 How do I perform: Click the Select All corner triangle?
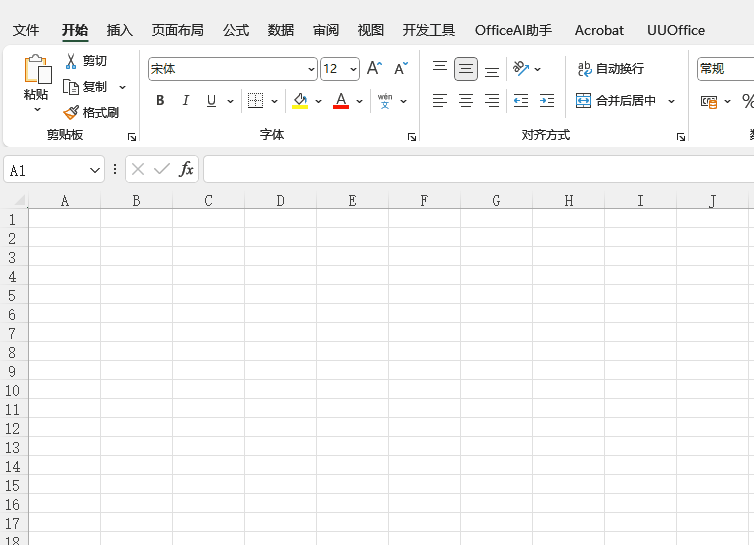pos(19,200)
